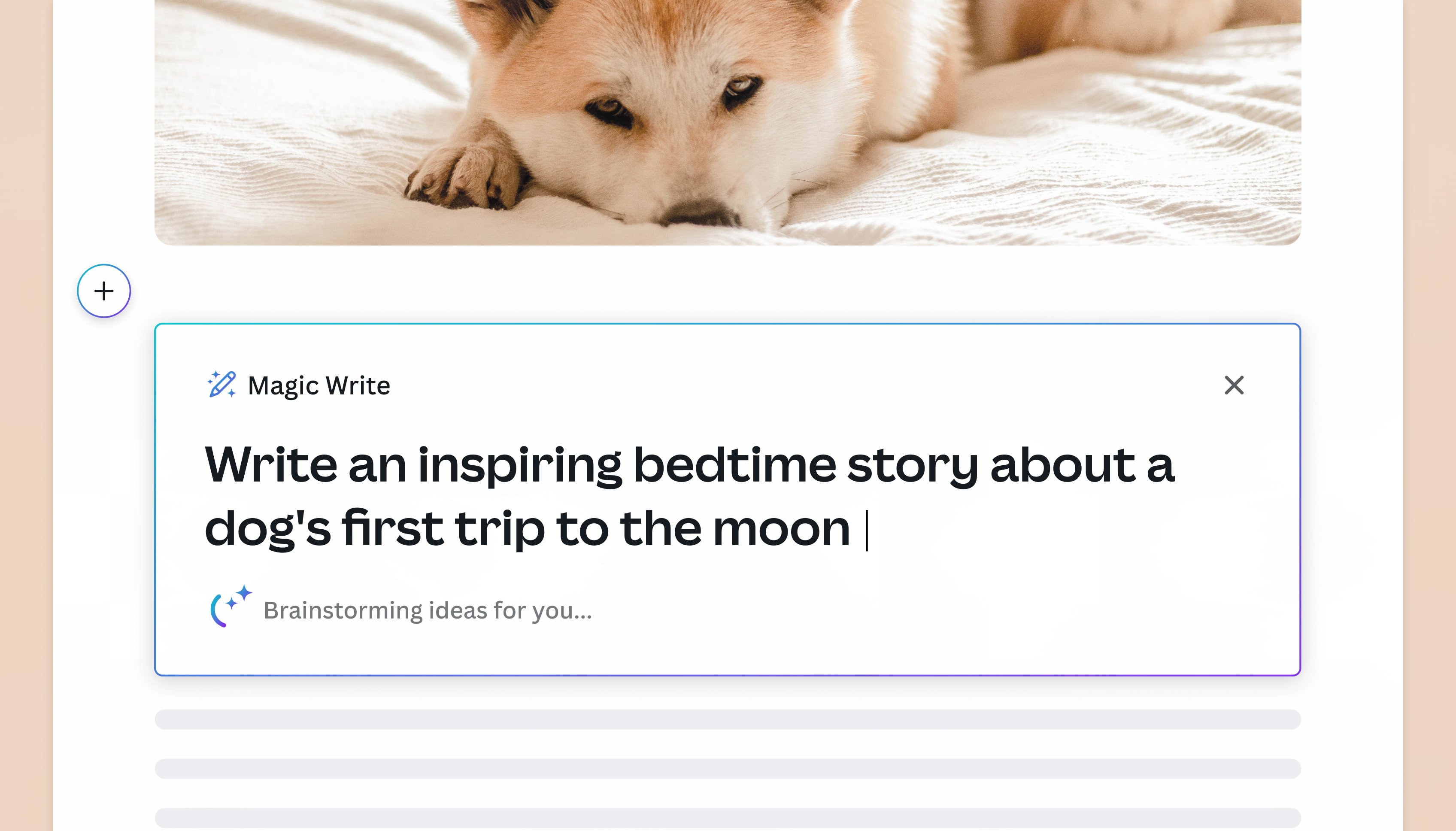1456x831 pixels.
Task: Close the Magic Write panel
Action: pos(1234,385)
